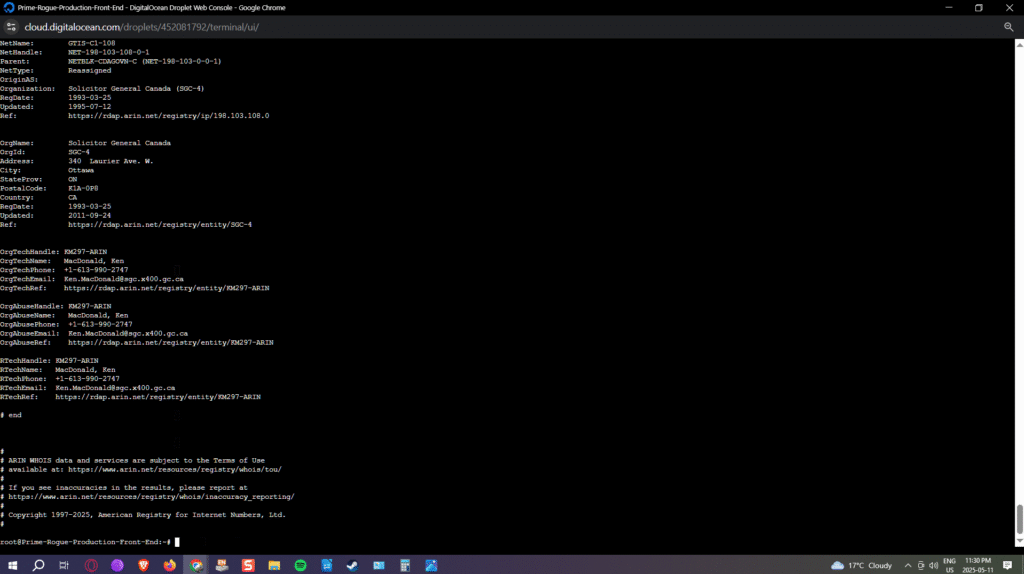
Task: Open Task View from the taskbar
Action: click(x=64, y=565)
